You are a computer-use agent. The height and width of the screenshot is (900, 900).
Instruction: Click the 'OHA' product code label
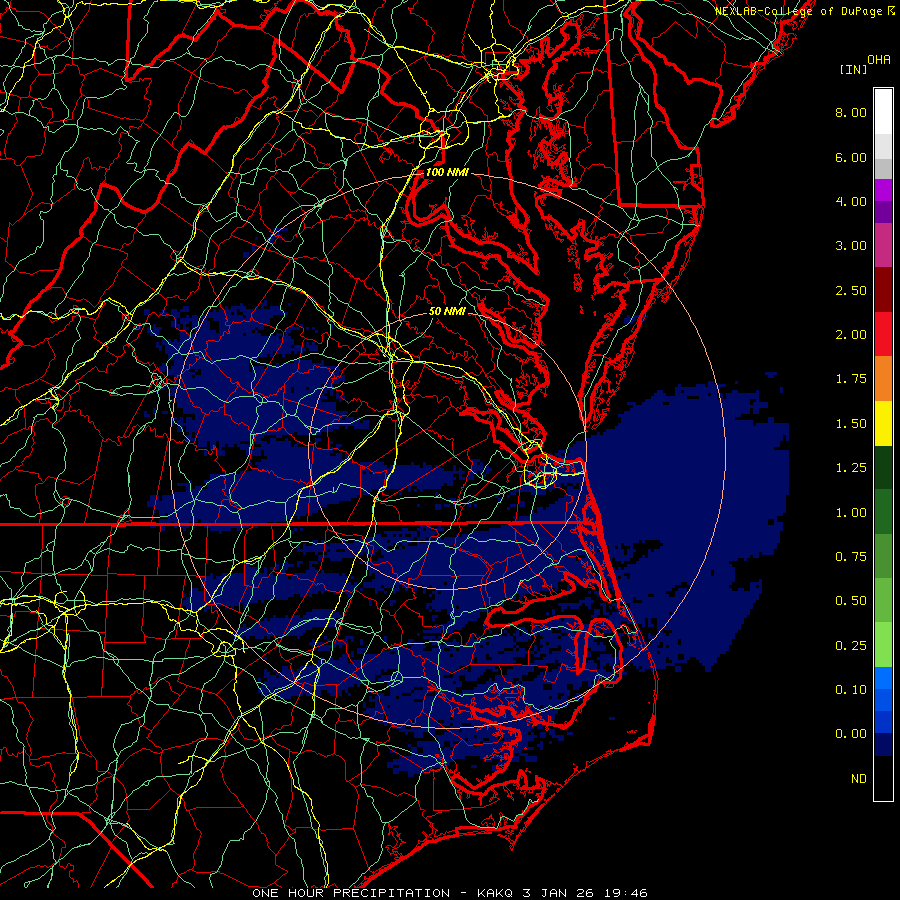[x=879, y=59]
